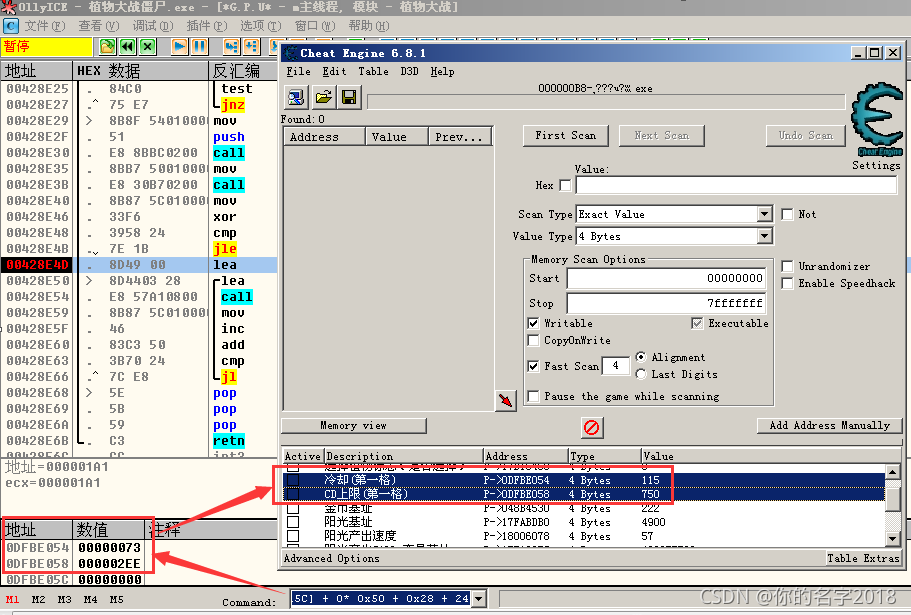911x615 pixels.
Task: Select M2 memory tab in OllyICE
Action: [38, 599]
